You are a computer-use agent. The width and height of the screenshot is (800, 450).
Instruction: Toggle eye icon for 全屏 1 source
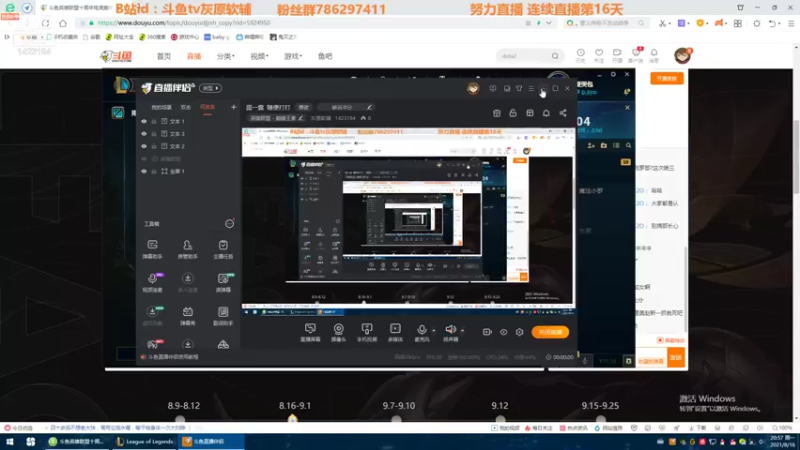tap(144, 171)
